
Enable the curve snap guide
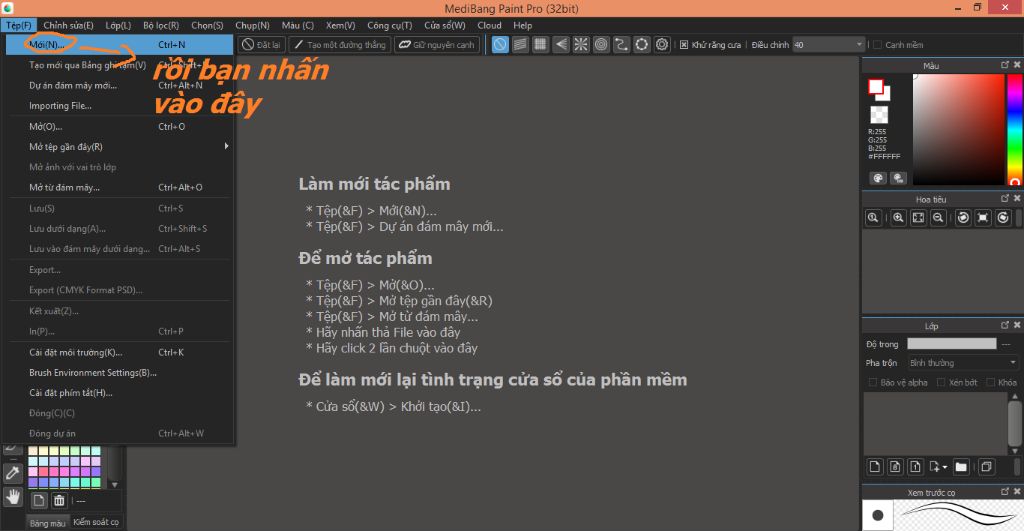621,44
